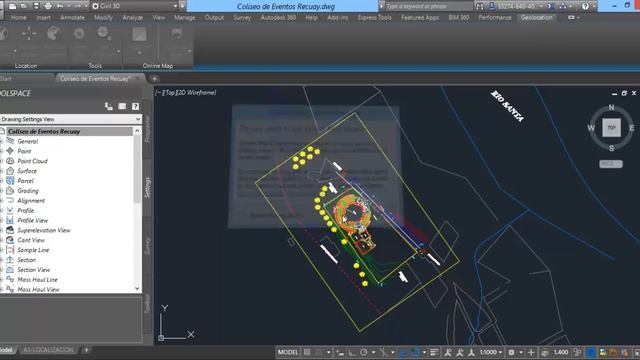Toggle Ortho mode in status bar
This screenshot has height=360, width=640.
pos(352,352)
